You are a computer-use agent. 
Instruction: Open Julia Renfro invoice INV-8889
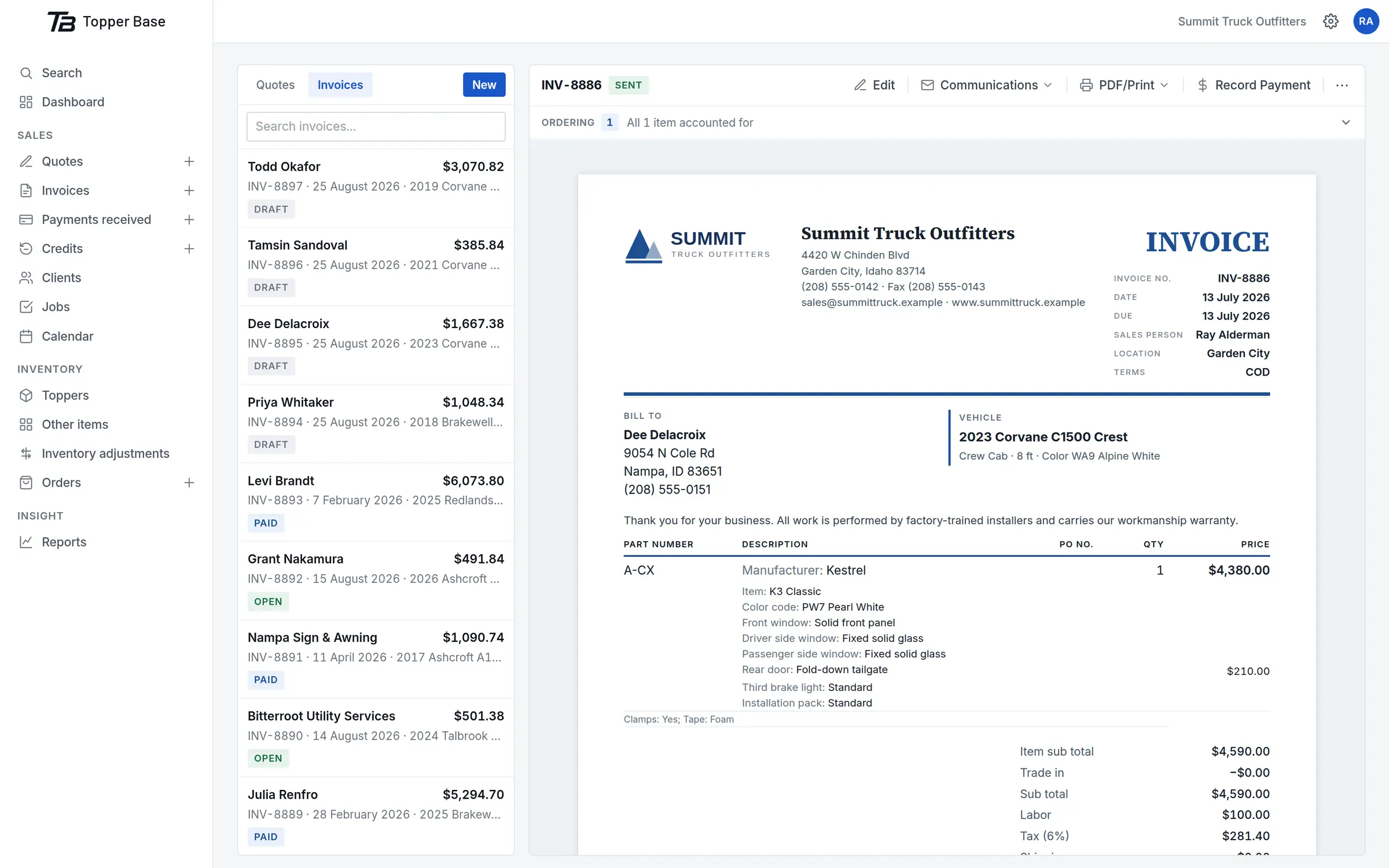pyautogui.click(x=376, y=816)
